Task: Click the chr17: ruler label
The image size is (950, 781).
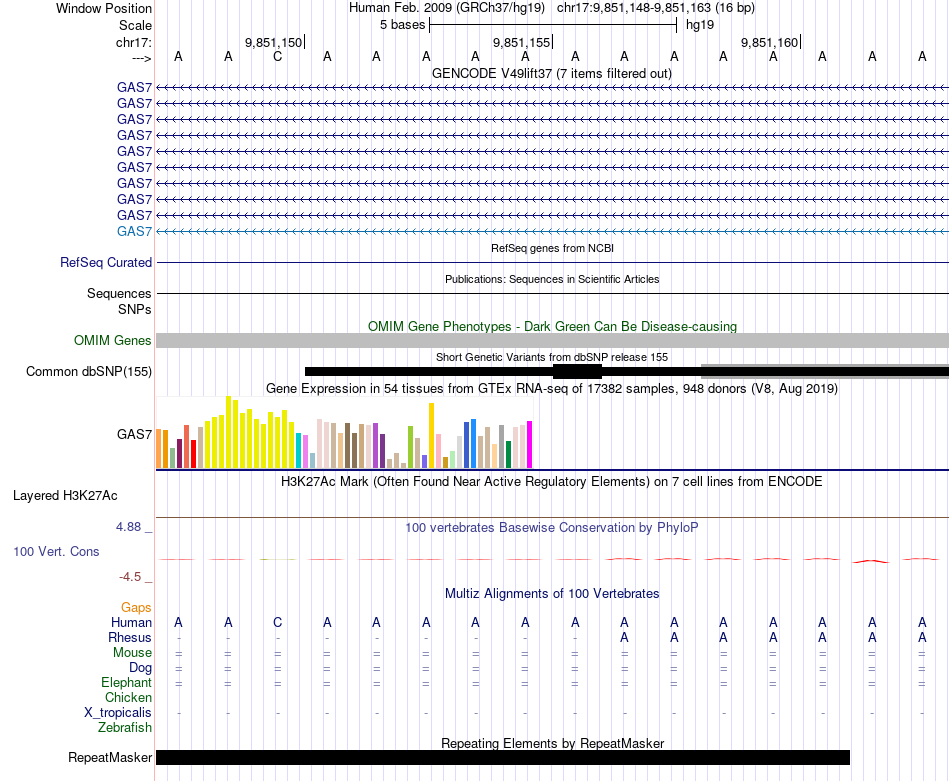Action: (134, 42)
